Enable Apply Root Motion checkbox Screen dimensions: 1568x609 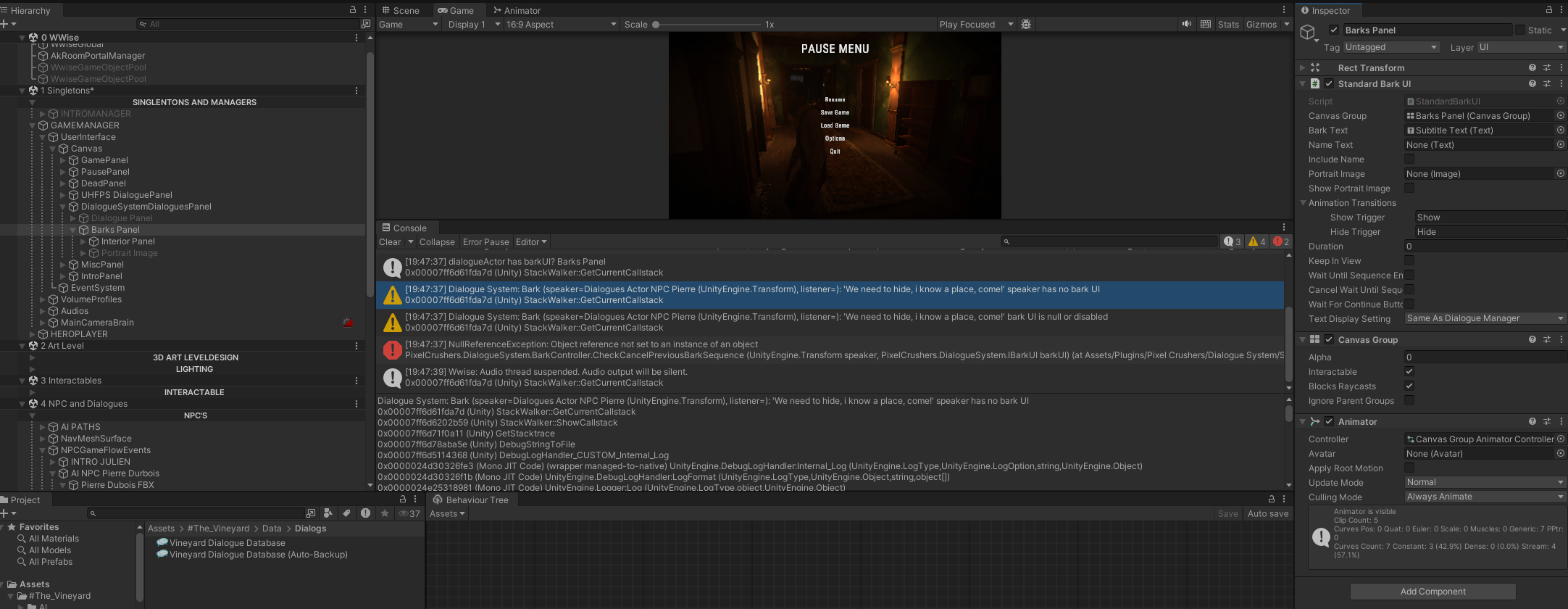(x=1409, y=468)
